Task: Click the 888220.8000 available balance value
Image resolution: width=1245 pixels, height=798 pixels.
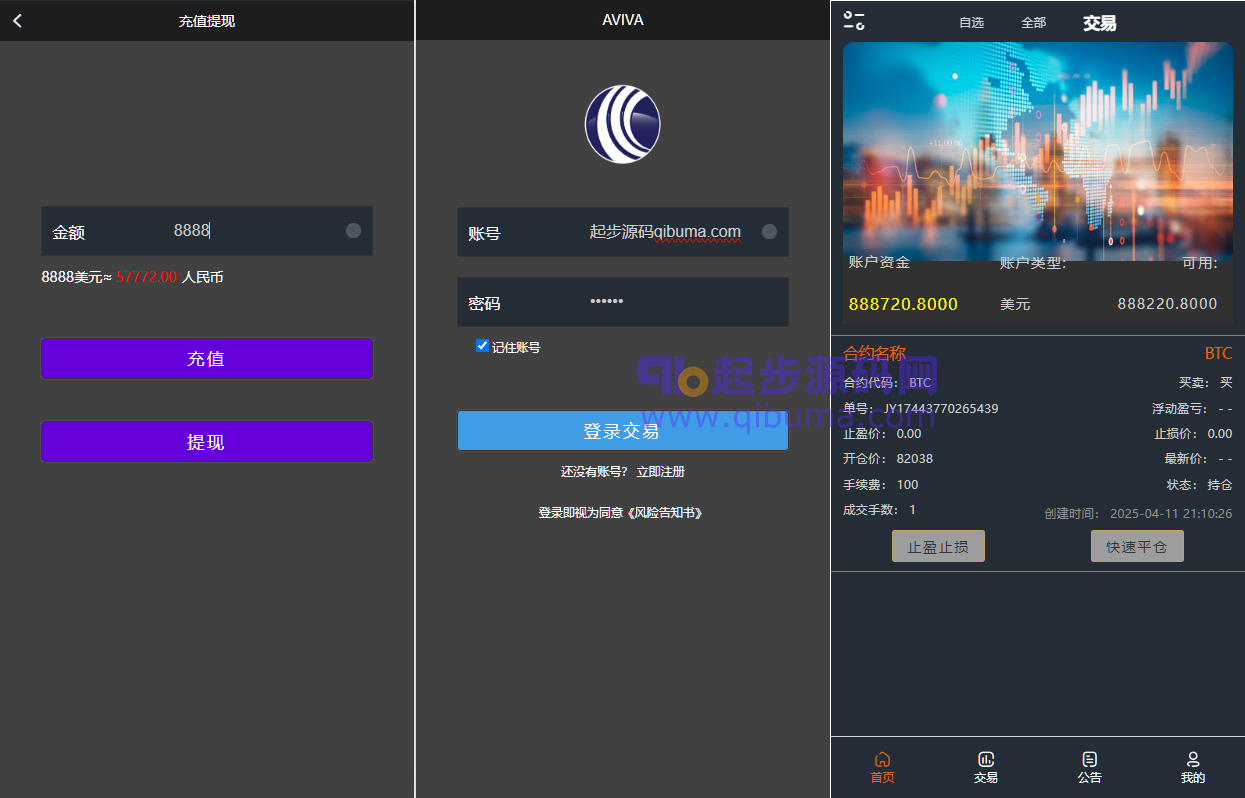Action: click(x=1167, y=304)
